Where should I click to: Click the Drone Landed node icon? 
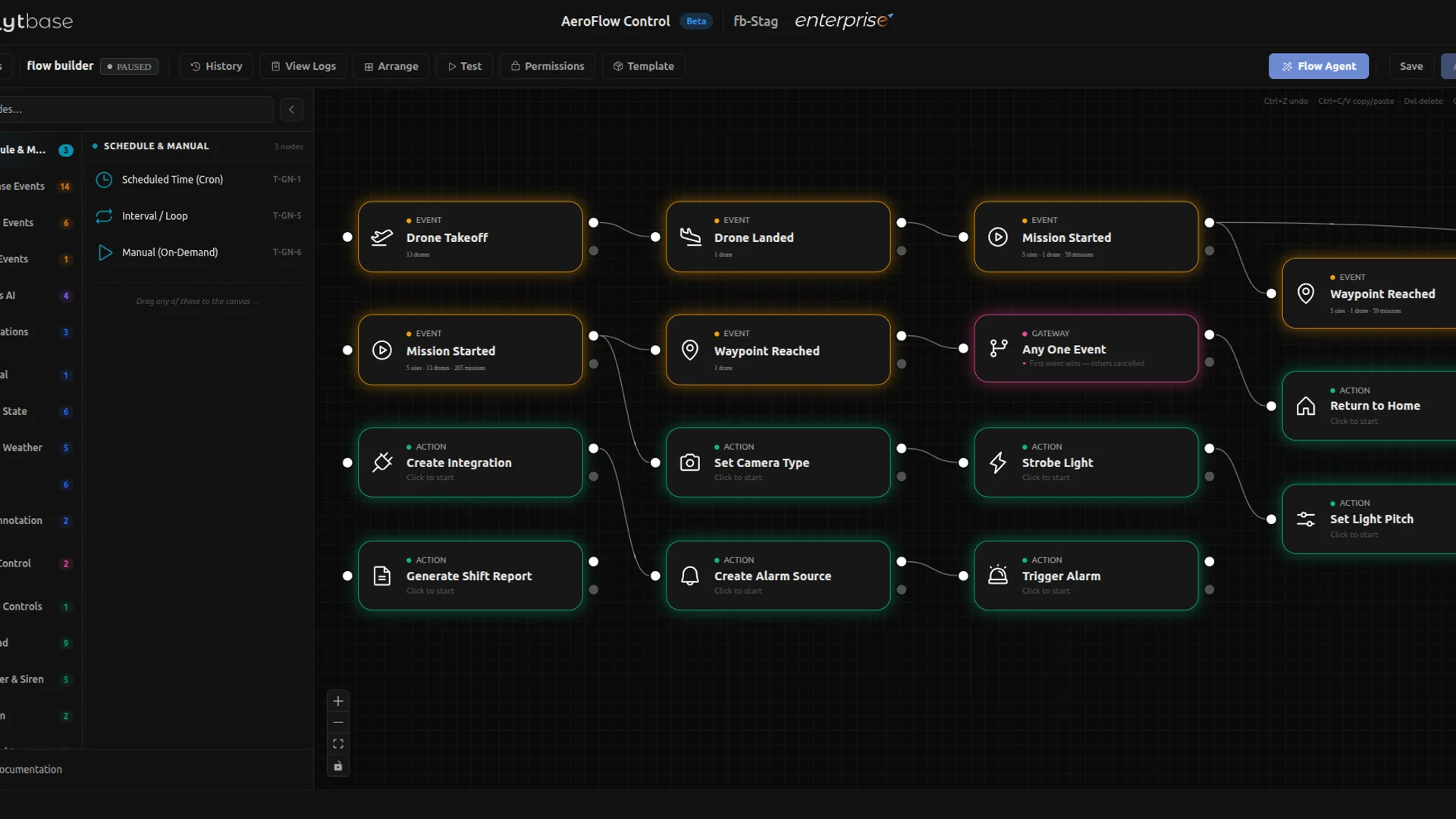pos(690,237)
